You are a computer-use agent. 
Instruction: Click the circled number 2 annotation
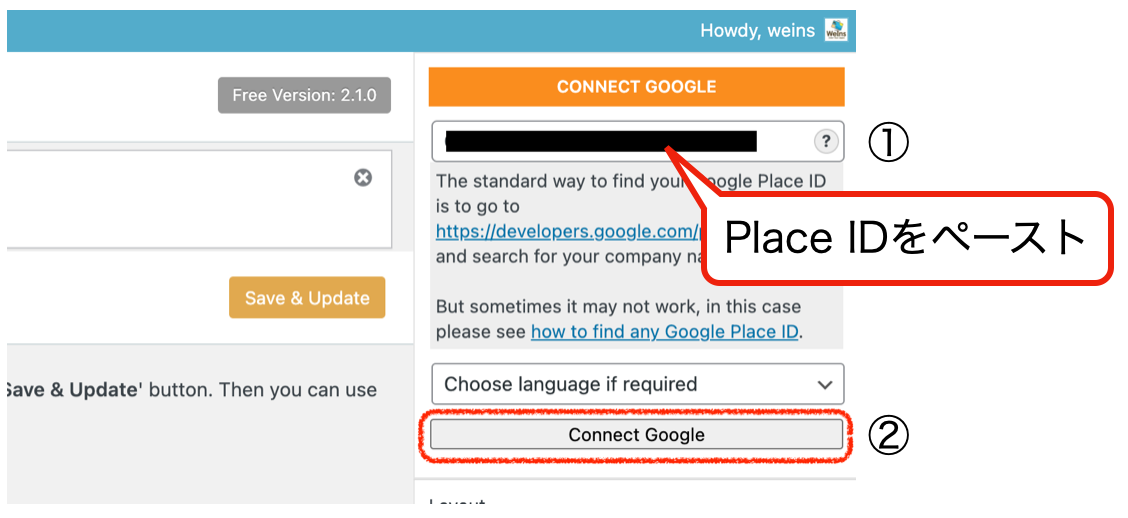pyautogui.click(x=887, y=435)
